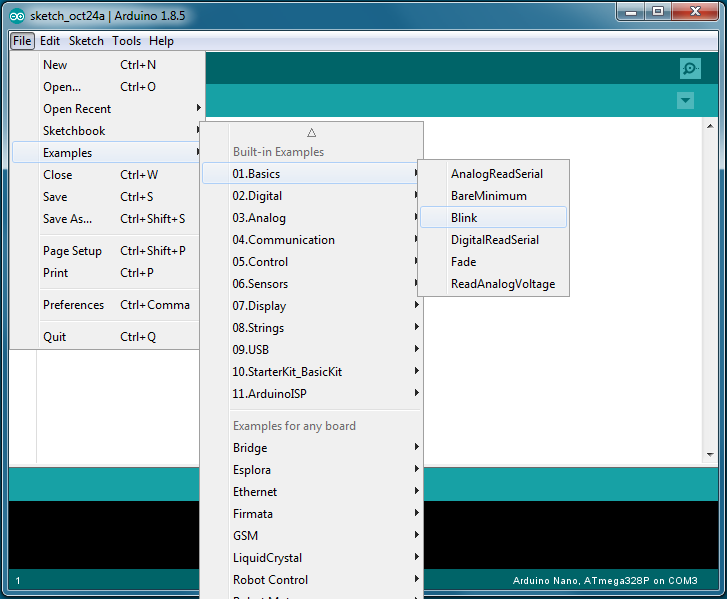The width and height of the screenshot is (727, 599).
Task: Maximize the Arduino window
Action: tap(657, 12)
